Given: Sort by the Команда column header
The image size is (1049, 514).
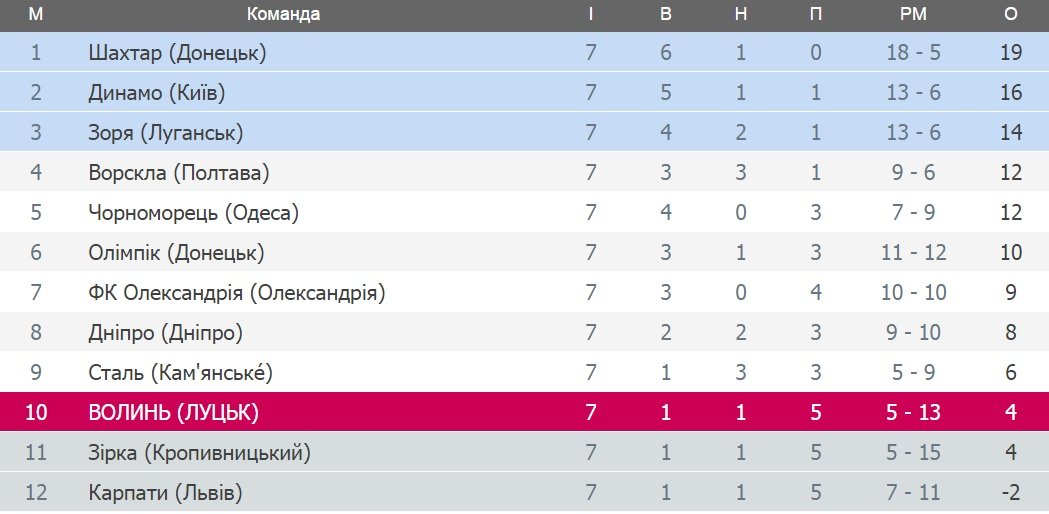Looking at the screenshot, I should click(x=283, y=14).
